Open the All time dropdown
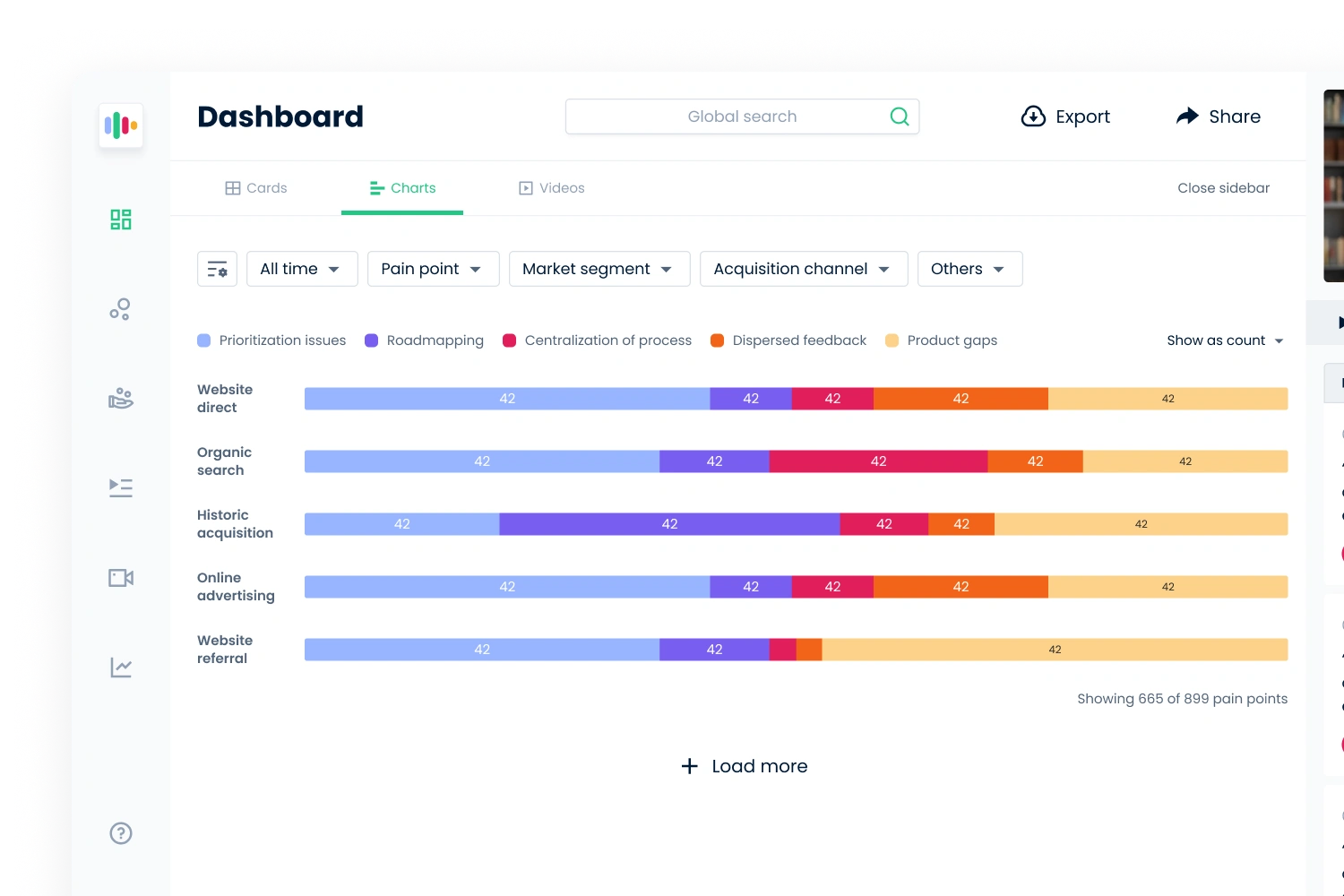Screen dimensions: 1344x896 tap(302, 269)
